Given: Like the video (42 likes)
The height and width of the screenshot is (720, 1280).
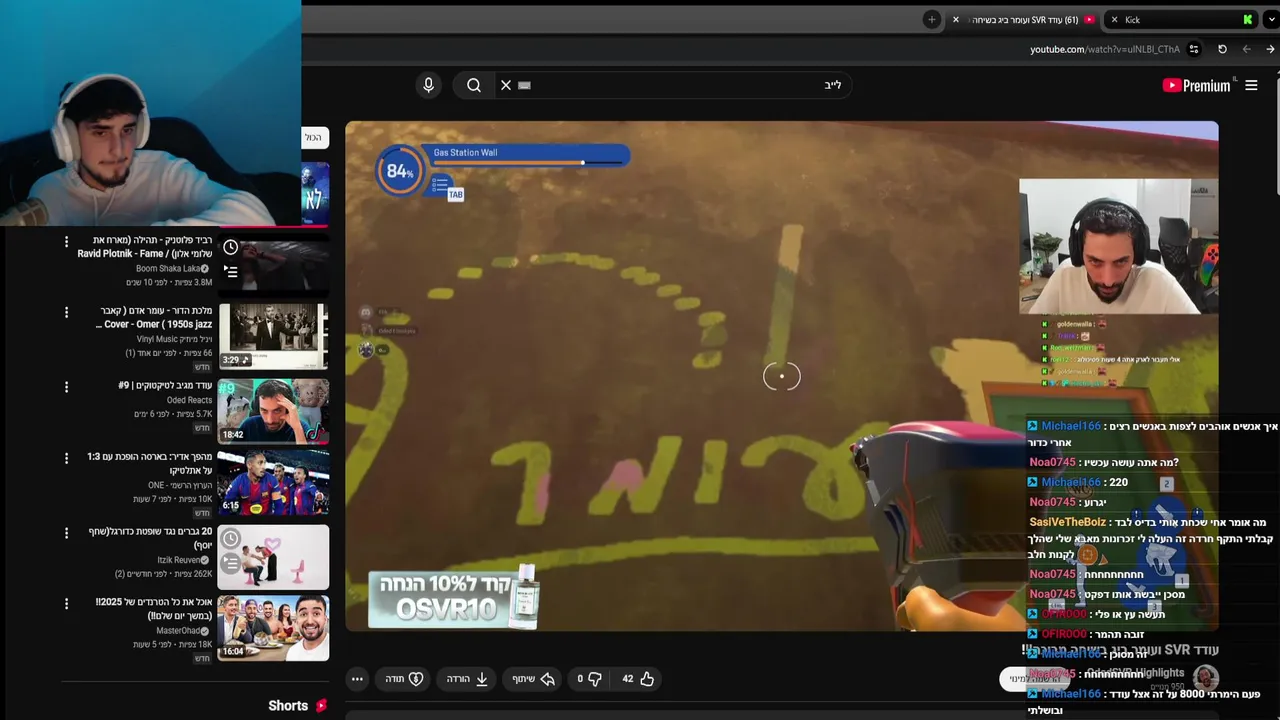Looking at the screenshot, I should (x=638, y=679).
